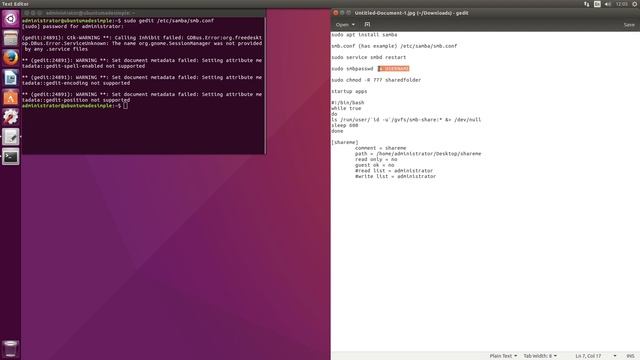This screenshot has width=640, height=360.
Task: Click the '#!/bin/bash' line in gedit
Action: (x=348, y=102)
